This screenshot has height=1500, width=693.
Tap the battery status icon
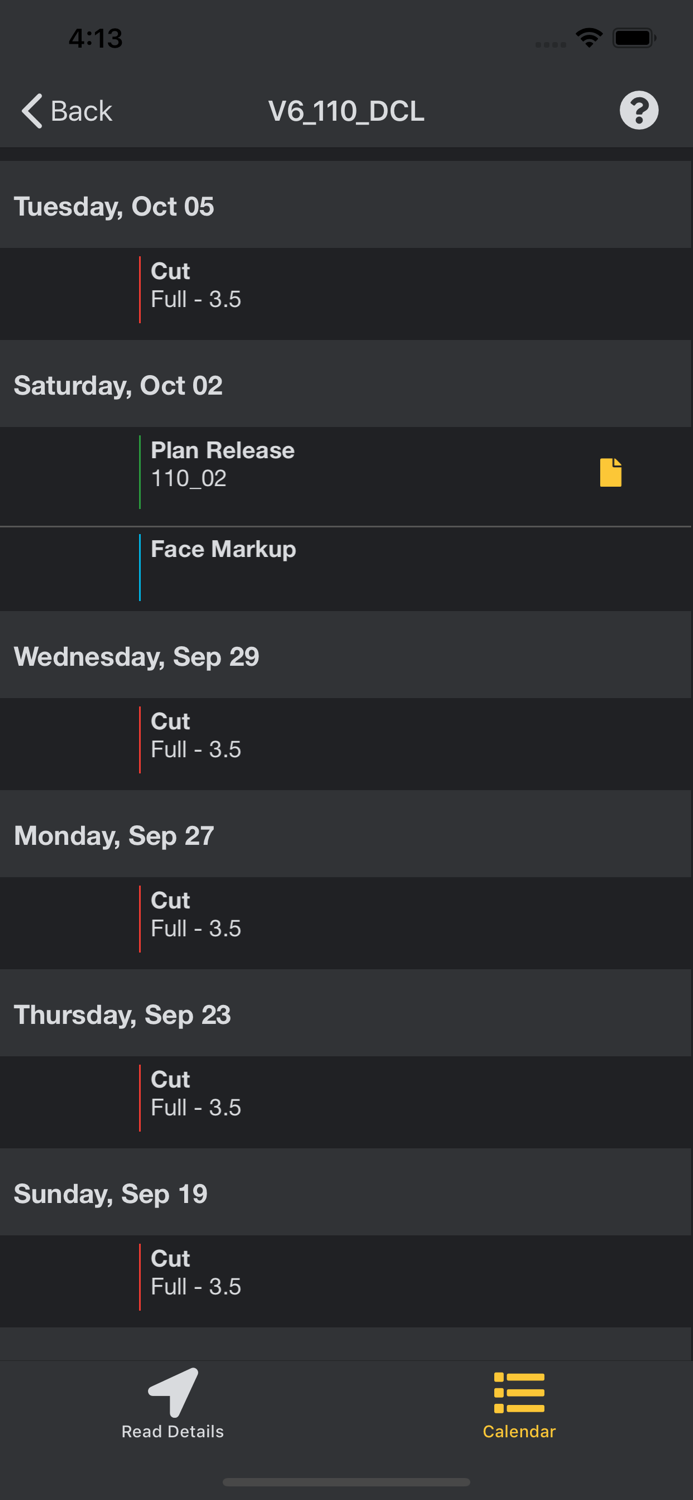pos(634,38)
